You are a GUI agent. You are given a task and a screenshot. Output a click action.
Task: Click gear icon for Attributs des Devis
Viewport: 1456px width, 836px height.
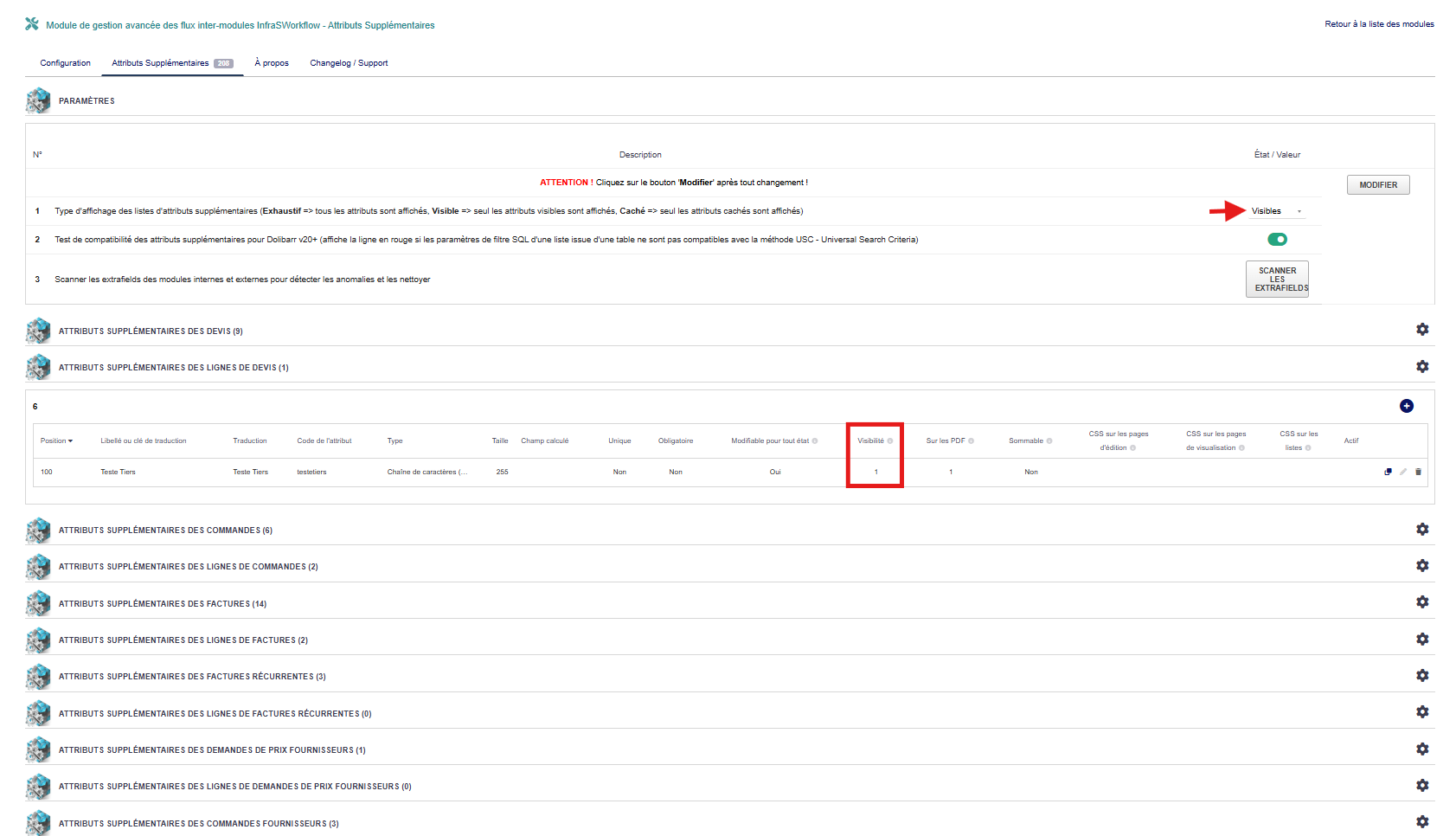click(x=1421, y=330)
